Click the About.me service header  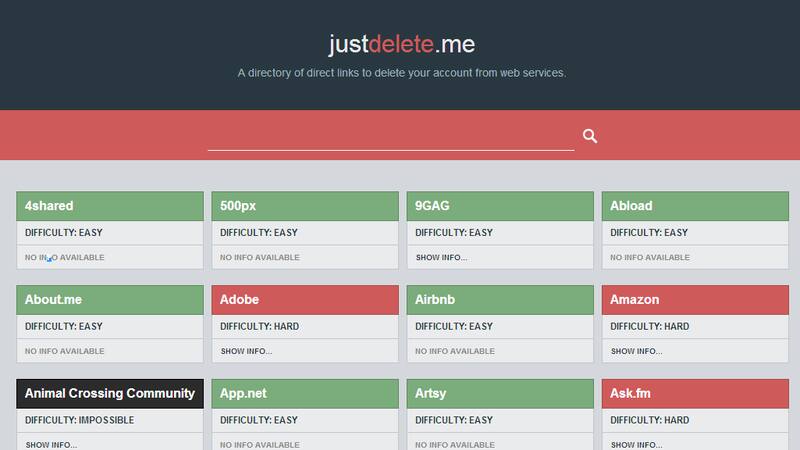pyautogui.click(x=109, y=300)
